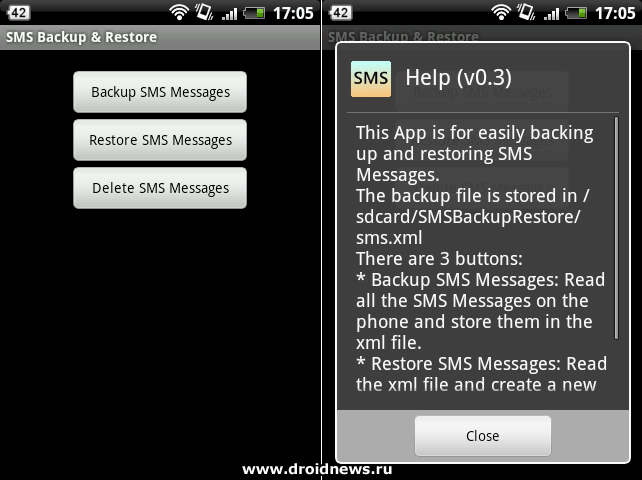Tap the vibrate mode icon in right status bar
The height and width of the screenshot is (480, 642).
click(526, 12)
